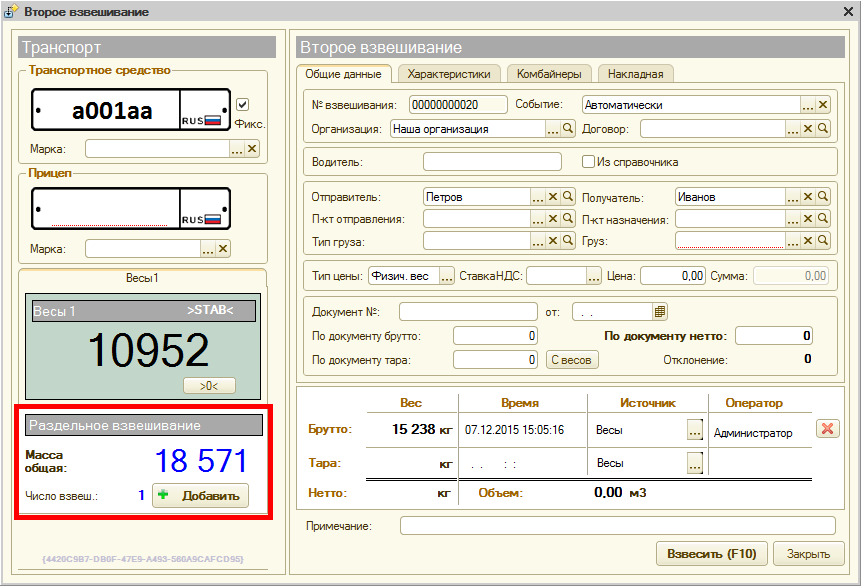Click red X delete button near Оператор

pos(827,429)
